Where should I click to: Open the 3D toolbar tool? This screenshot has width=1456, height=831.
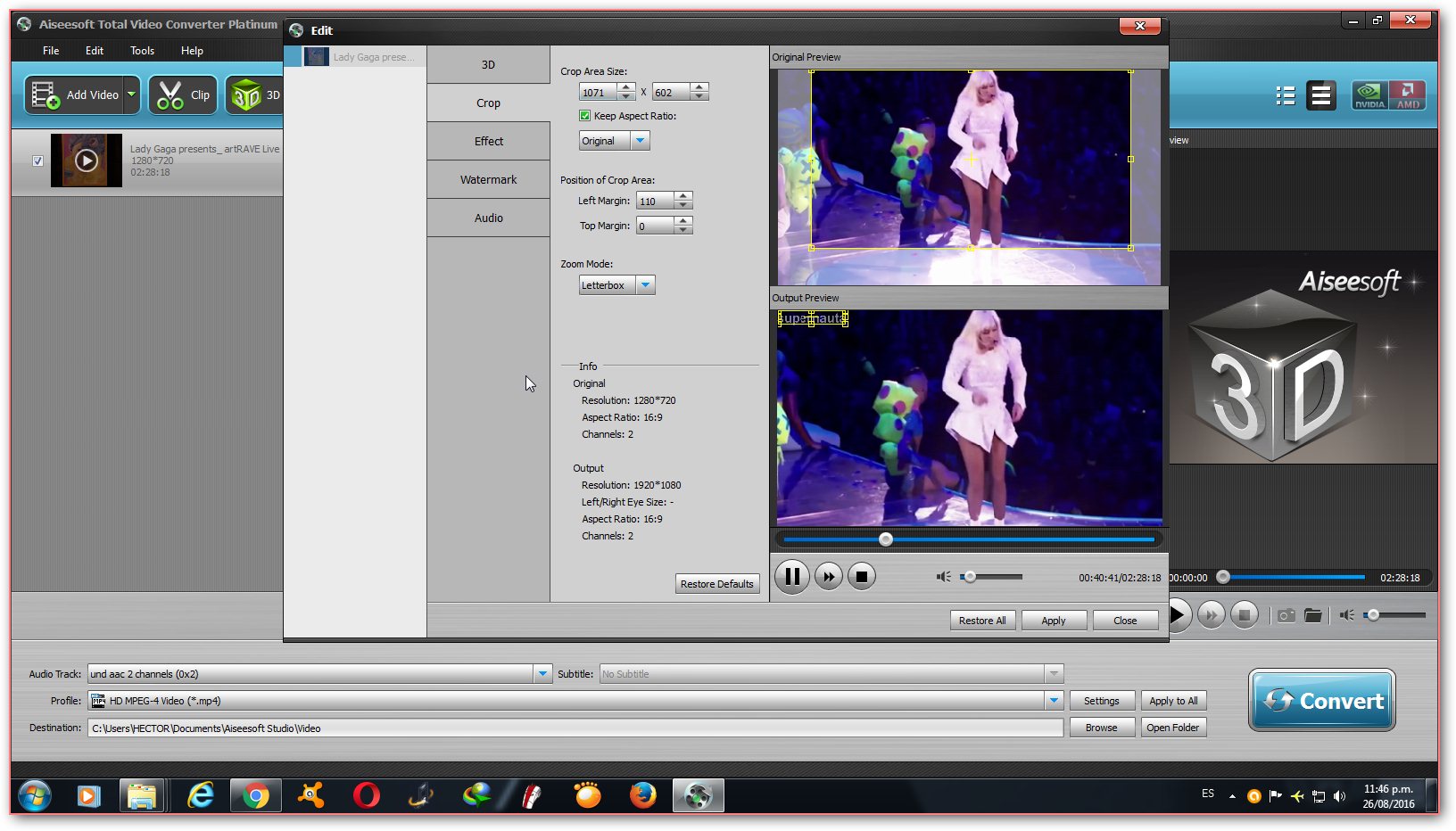[x=254, y=95]
